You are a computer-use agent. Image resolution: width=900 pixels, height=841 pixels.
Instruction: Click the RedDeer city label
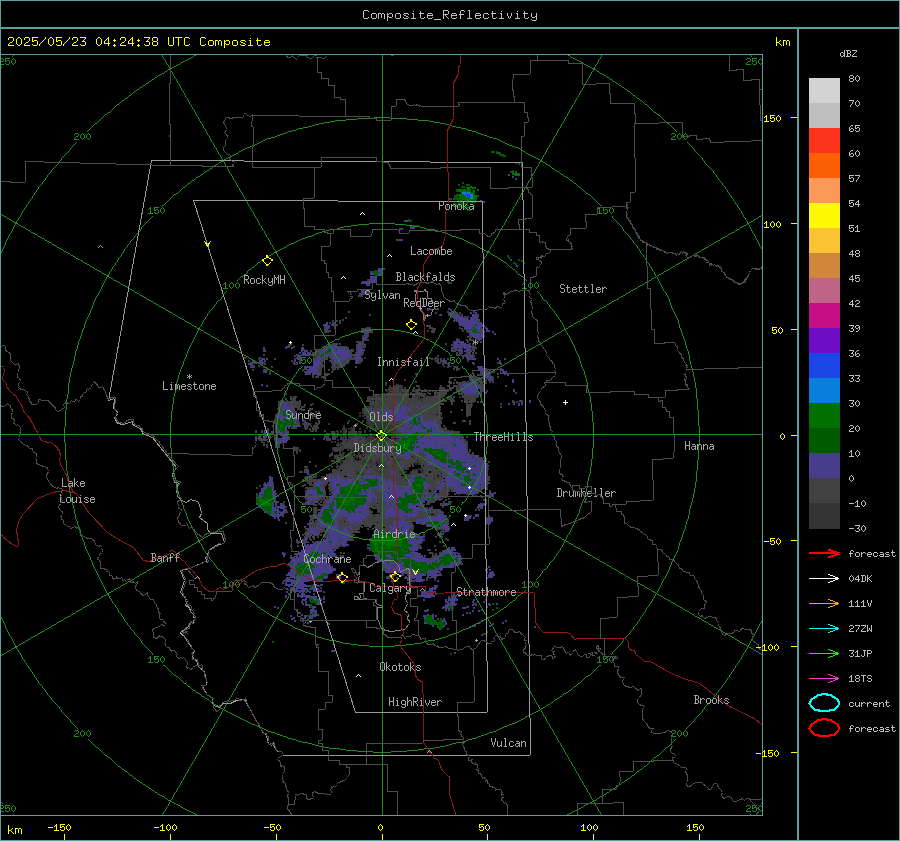(x=424, y=303)
